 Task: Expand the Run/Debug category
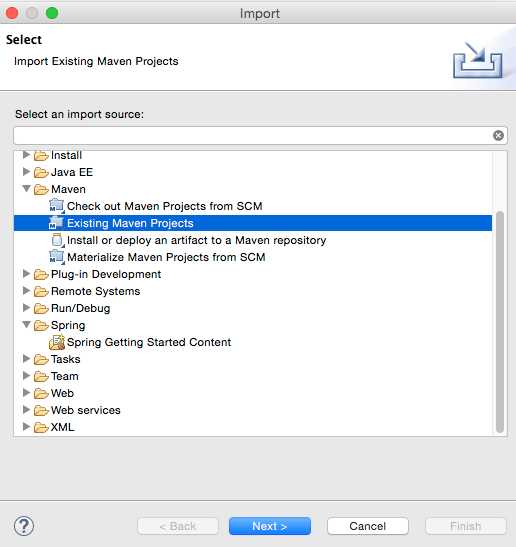(26, 308)
